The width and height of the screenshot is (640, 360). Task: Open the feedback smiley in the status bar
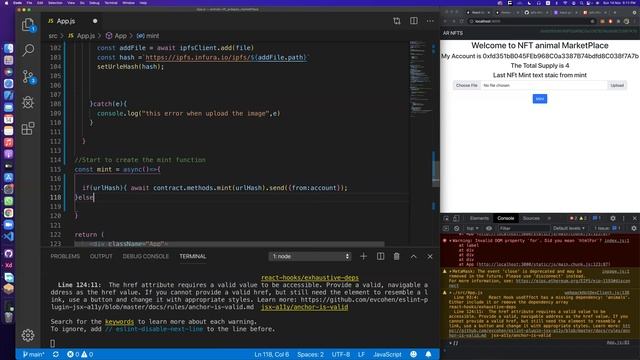point(413,354)
